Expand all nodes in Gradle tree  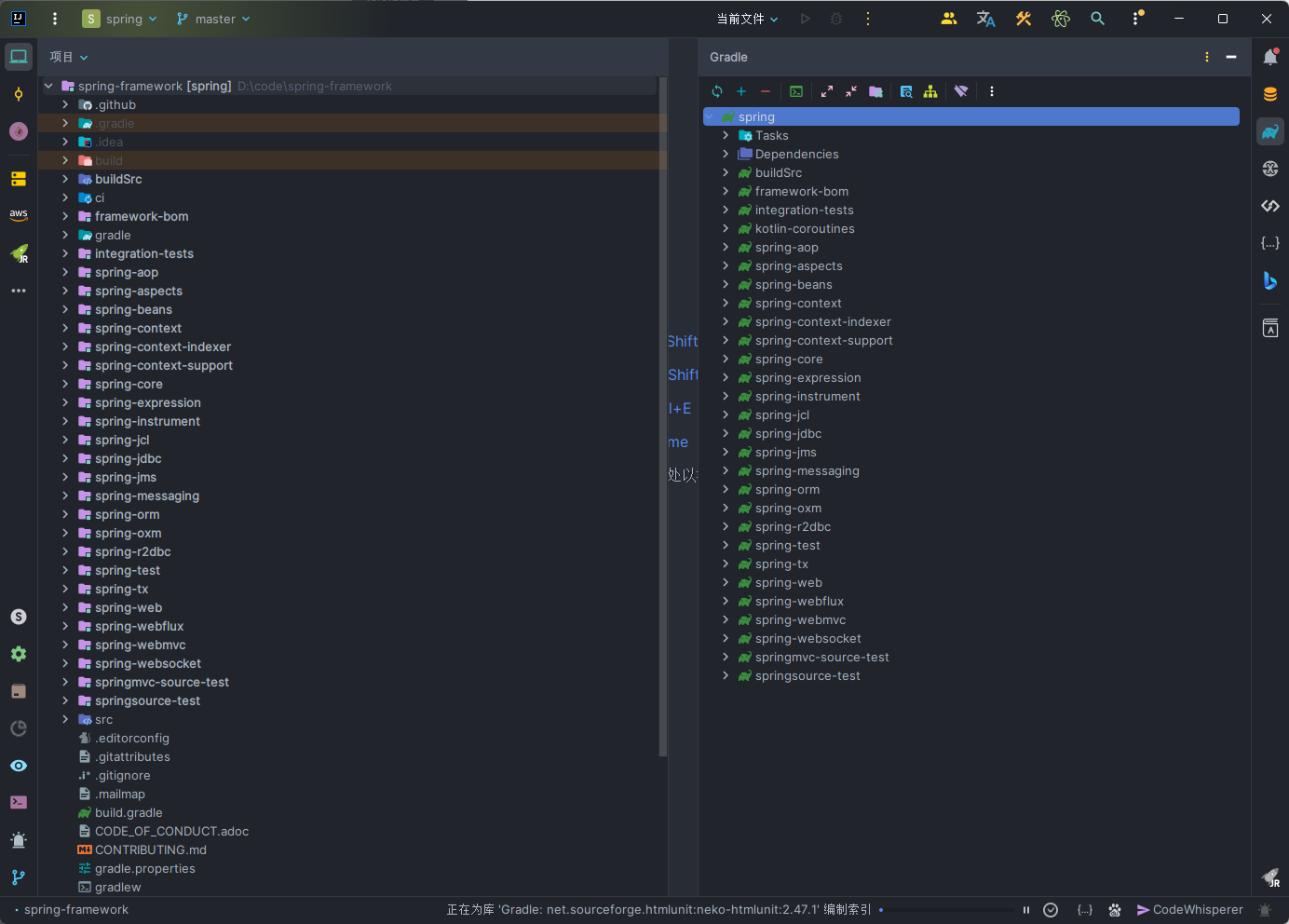pos(827,91)
